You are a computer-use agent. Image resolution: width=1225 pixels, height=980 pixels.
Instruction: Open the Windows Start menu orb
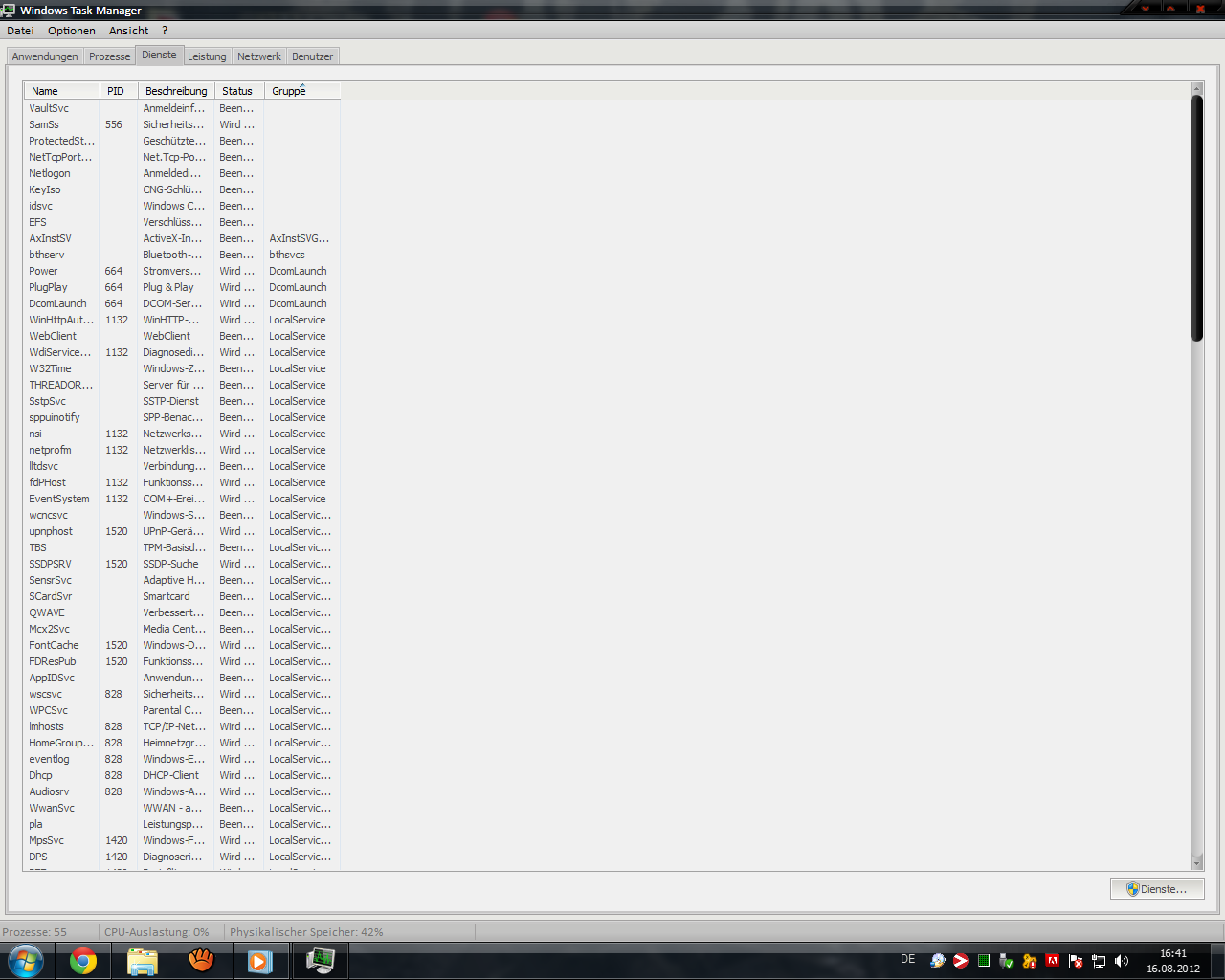point(25,961)
